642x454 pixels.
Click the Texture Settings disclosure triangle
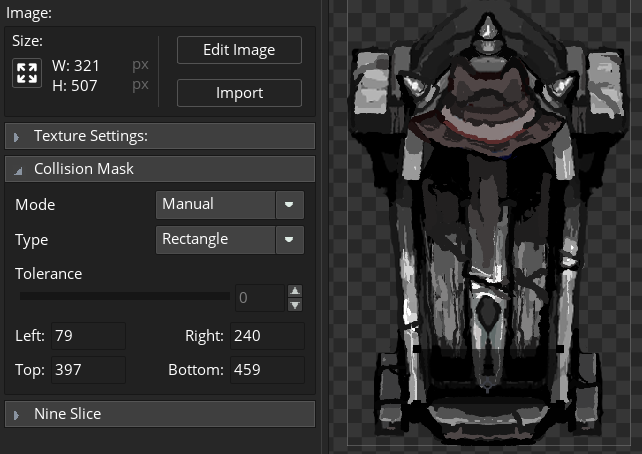point(17,136)
